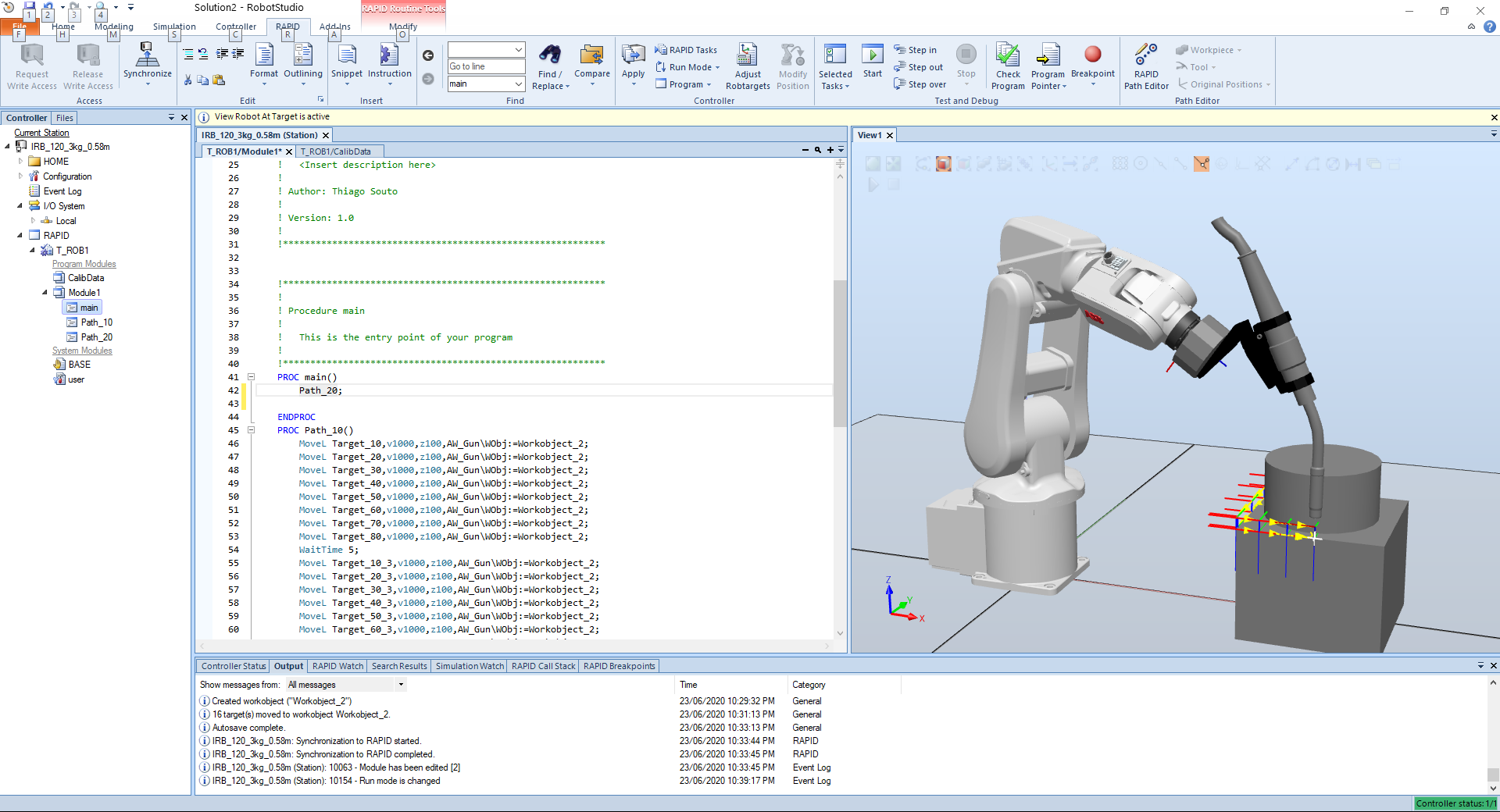Switch to the RAPID Watch tab
The image size is (1500, 812).
click(337, 666)
